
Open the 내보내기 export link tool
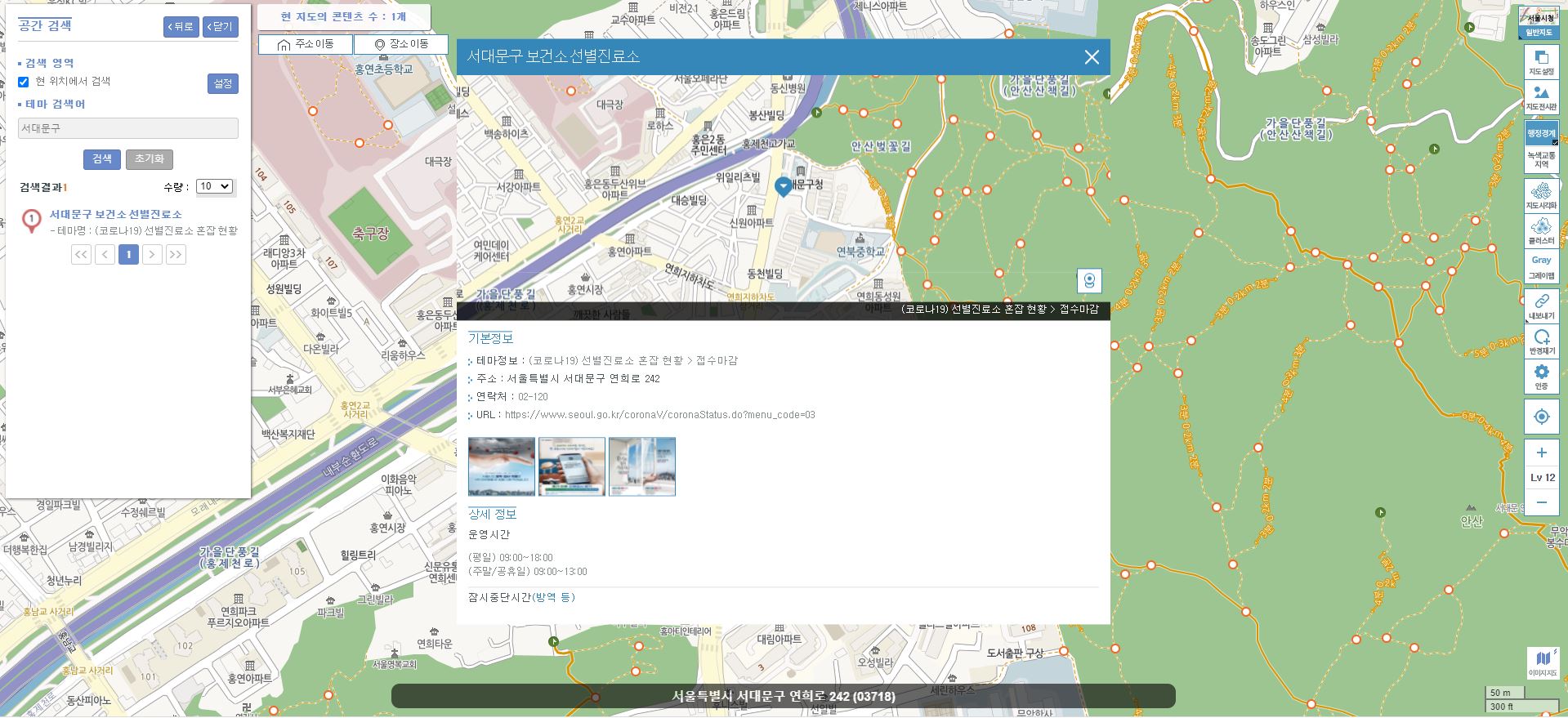(1541, 306)
